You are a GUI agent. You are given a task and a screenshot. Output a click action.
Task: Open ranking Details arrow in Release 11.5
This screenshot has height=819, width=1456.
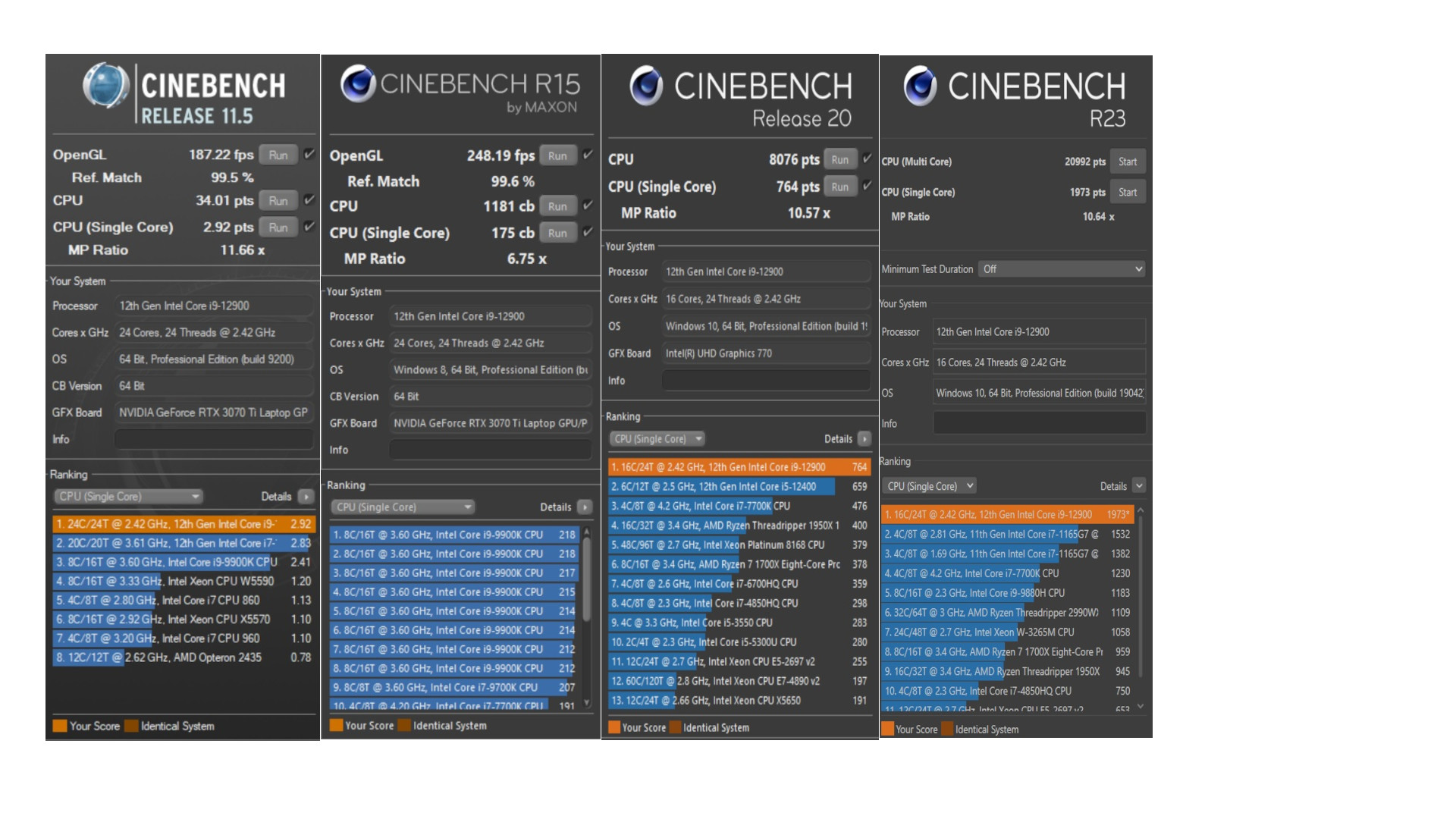pyautogui.click(x=306, y=497)
